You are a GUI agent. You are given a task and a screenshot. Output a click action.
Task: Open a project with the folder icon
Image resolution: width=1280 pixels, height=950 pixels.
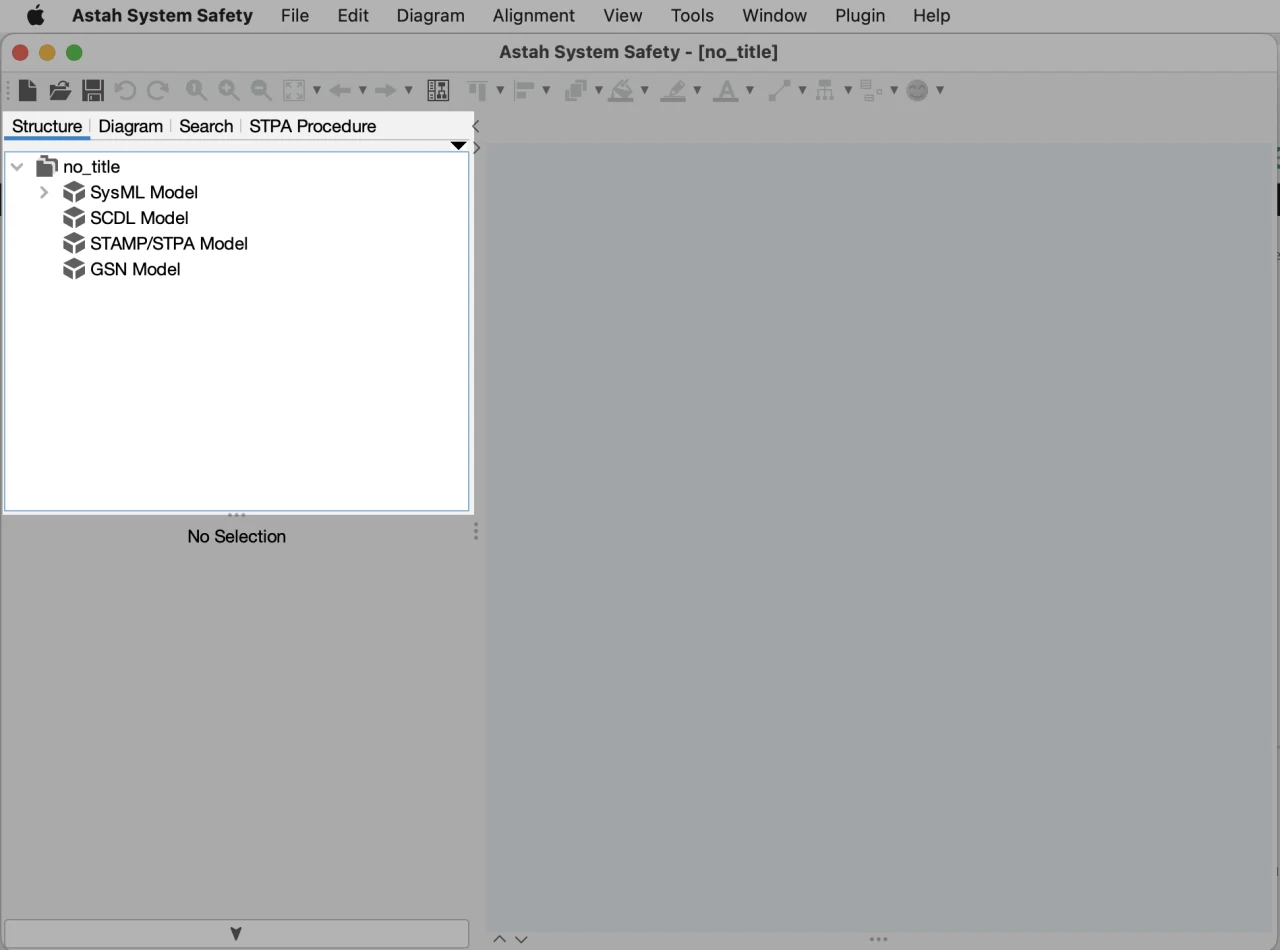[60, 91]
